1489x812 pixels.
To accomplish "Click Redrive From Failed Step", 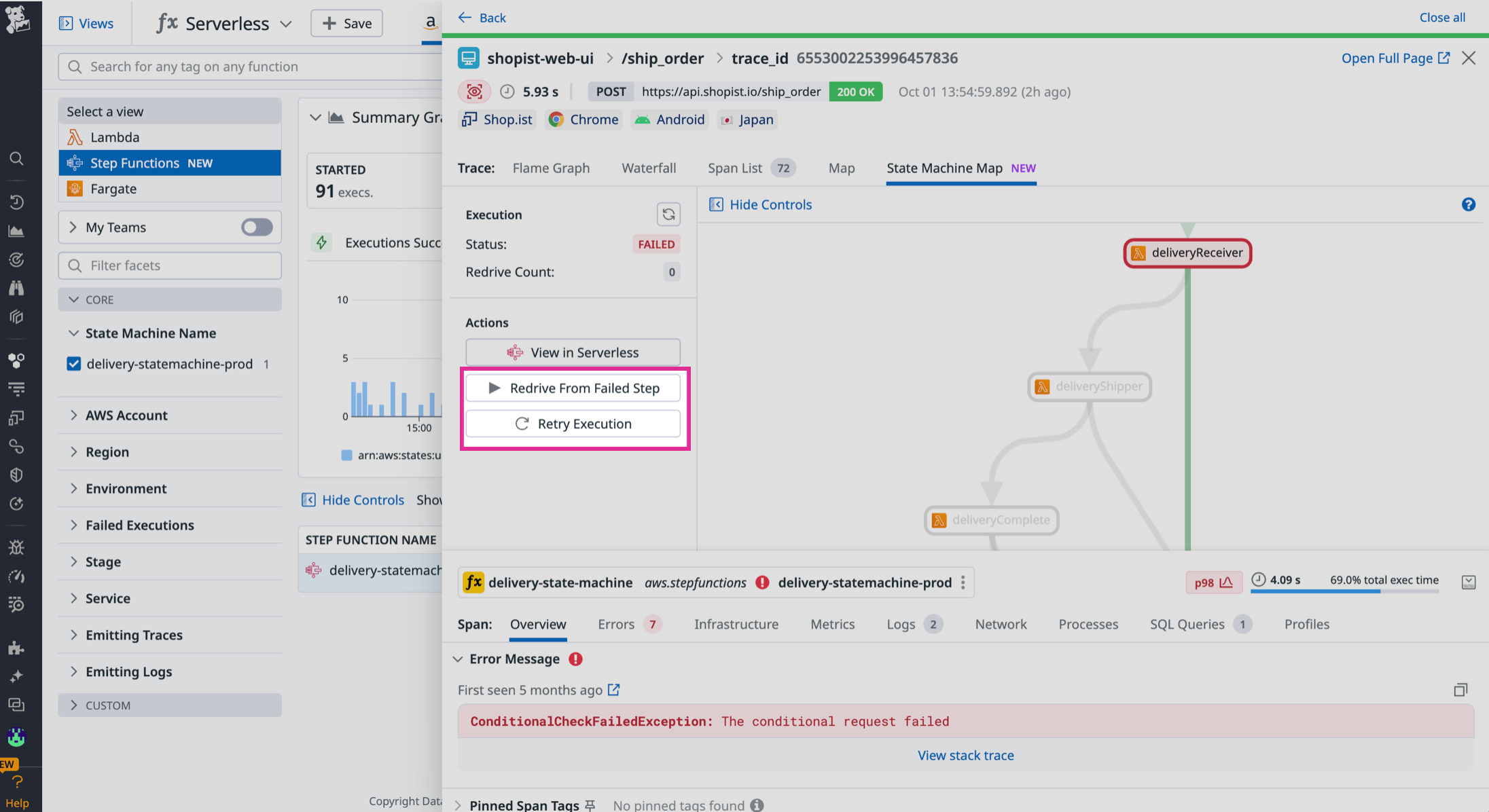I will (x=573, y=388).
